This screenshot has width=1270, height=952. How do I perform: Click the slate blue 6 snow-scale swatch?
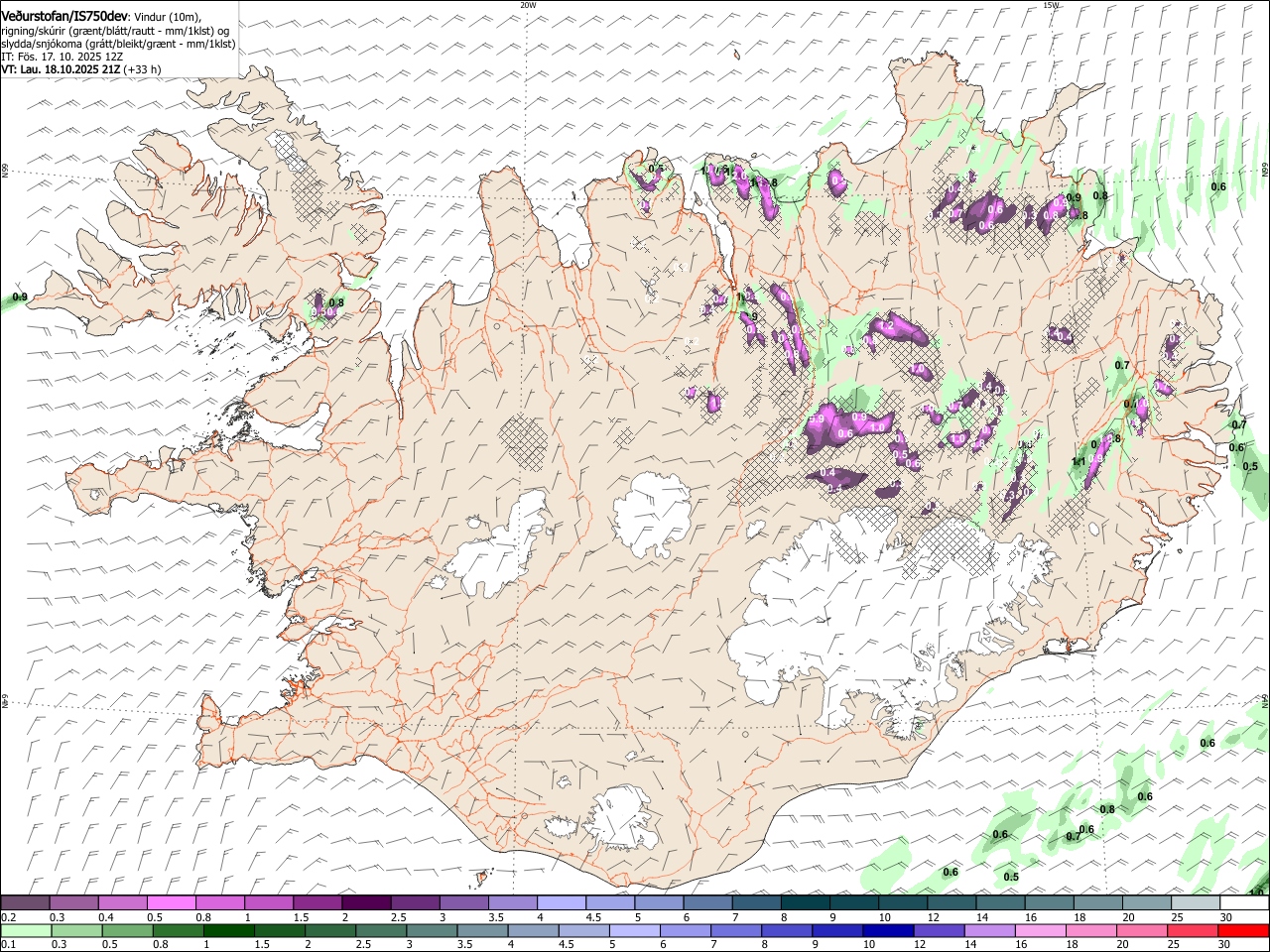(x=708, y=903)
